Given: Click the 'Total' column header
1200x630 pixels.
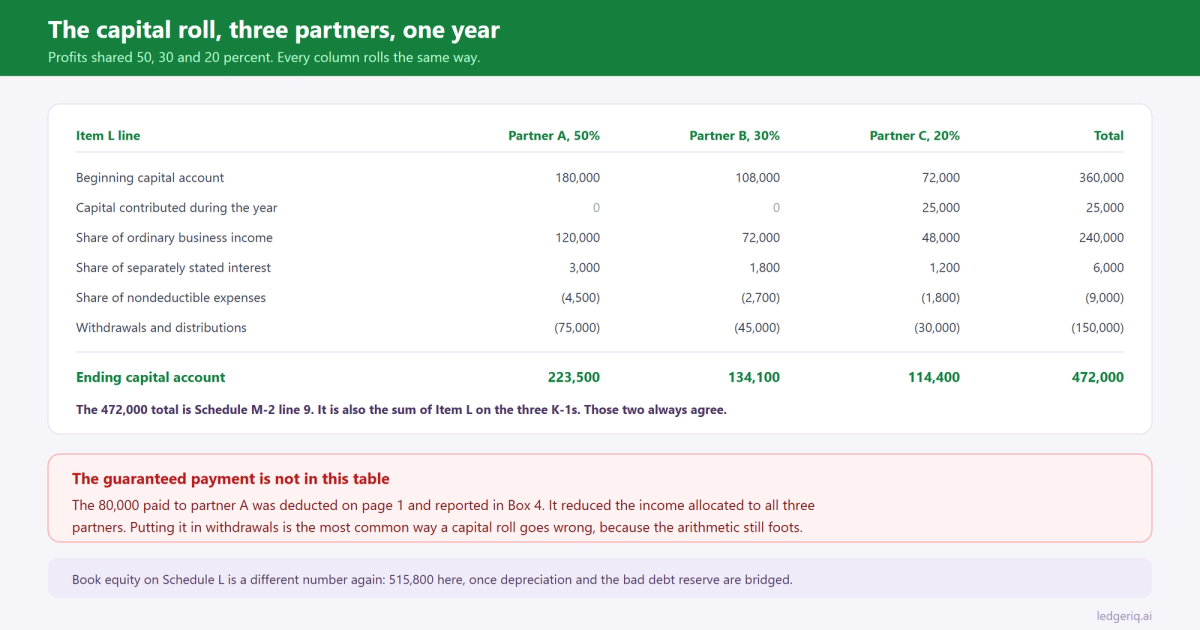Looking at the screenshot, I should pos(1109,136).
